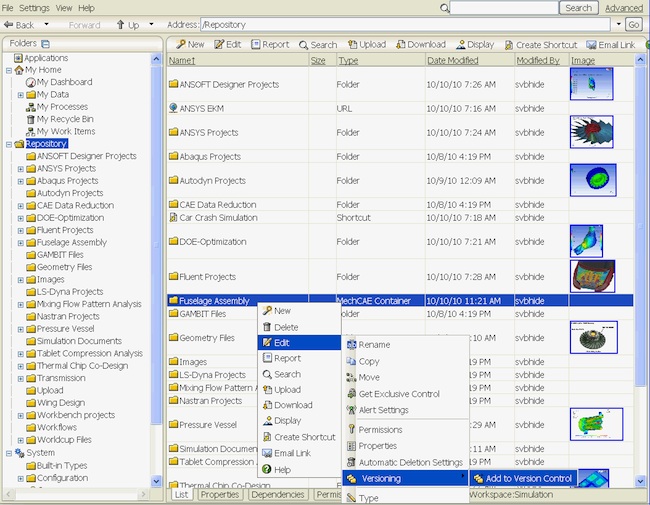Click the Autodyn Projects thumbnail image

(x=593, y=180)
